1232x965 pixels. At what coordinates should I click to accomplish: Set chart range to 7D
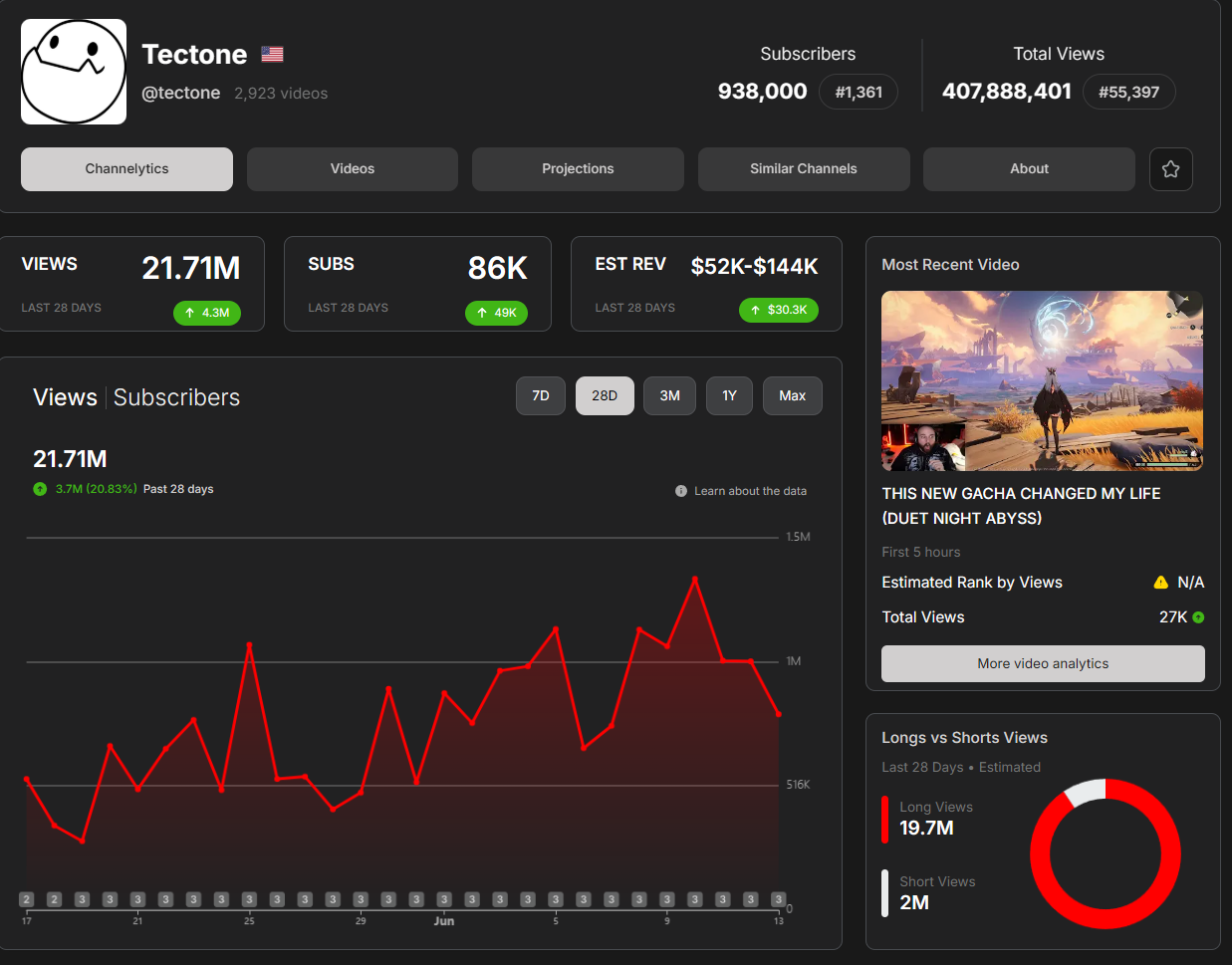[x=541, y=396]
